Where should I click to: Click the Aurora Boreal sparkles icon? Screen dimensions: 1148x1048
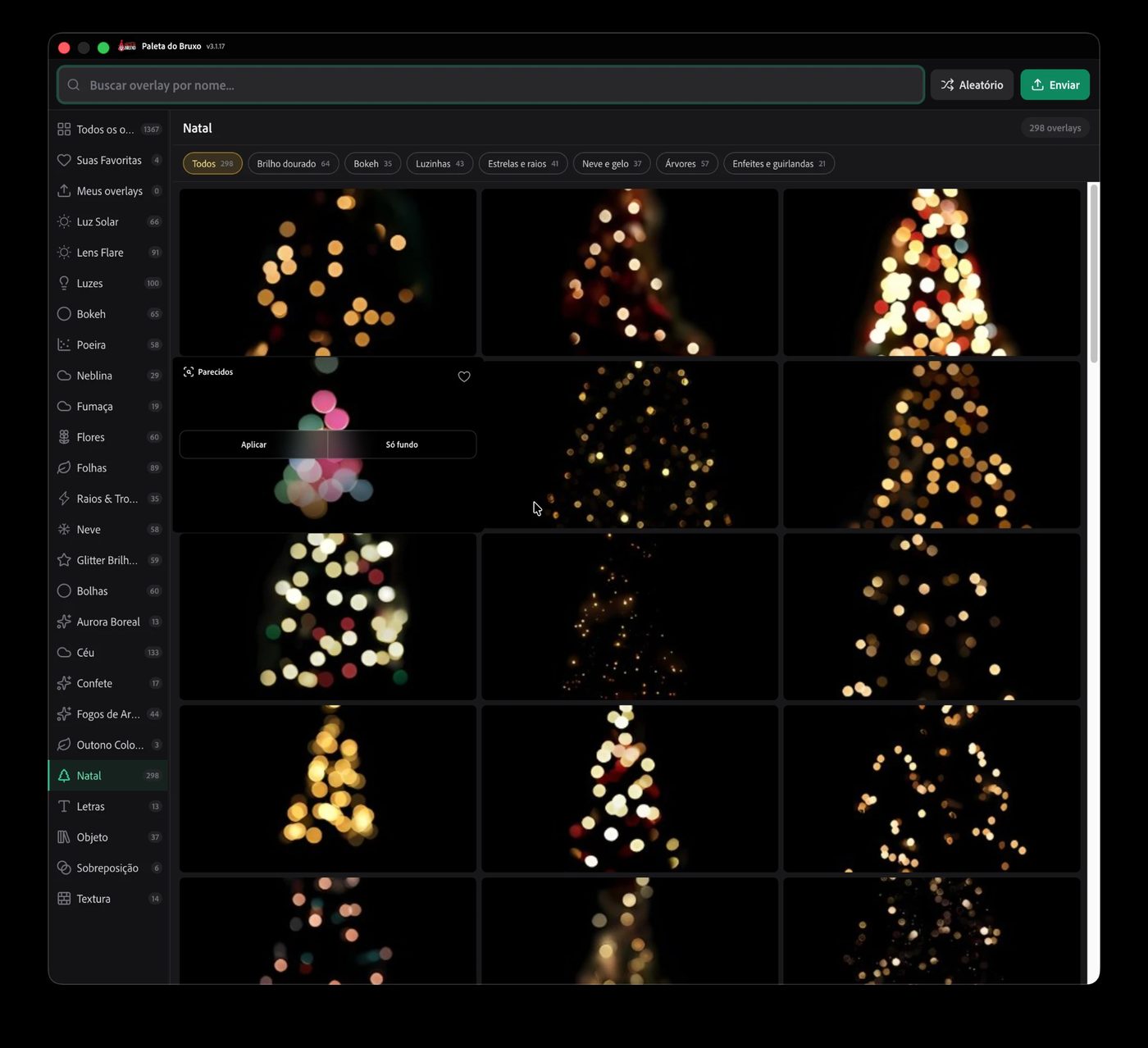[x=64, y=622]
